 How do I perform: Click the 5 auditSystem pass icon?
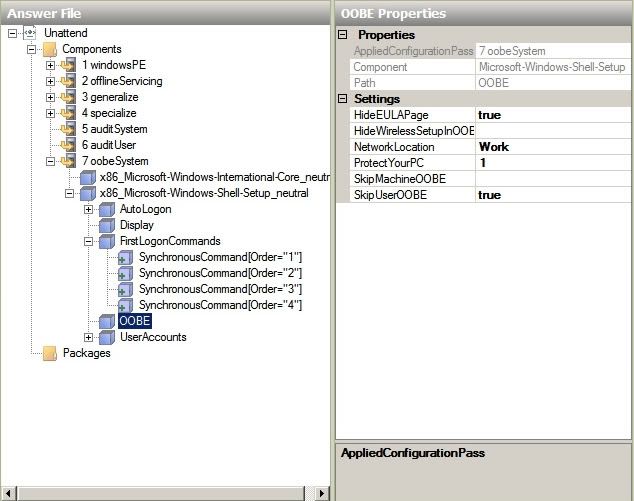coord(69,129)
